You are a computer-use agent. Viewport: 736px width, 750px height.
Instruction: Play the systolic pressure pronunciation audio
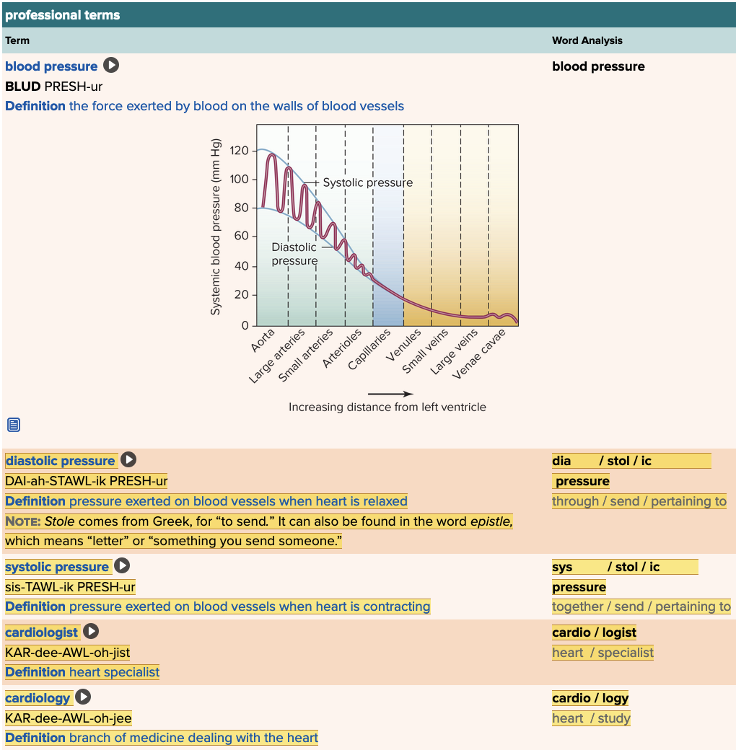pos(122,566)
